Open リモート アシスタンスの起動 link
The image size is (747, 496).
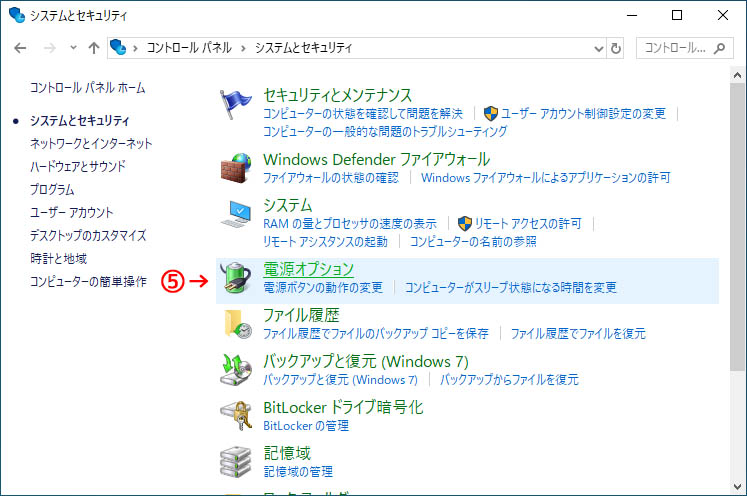(325, 242)
